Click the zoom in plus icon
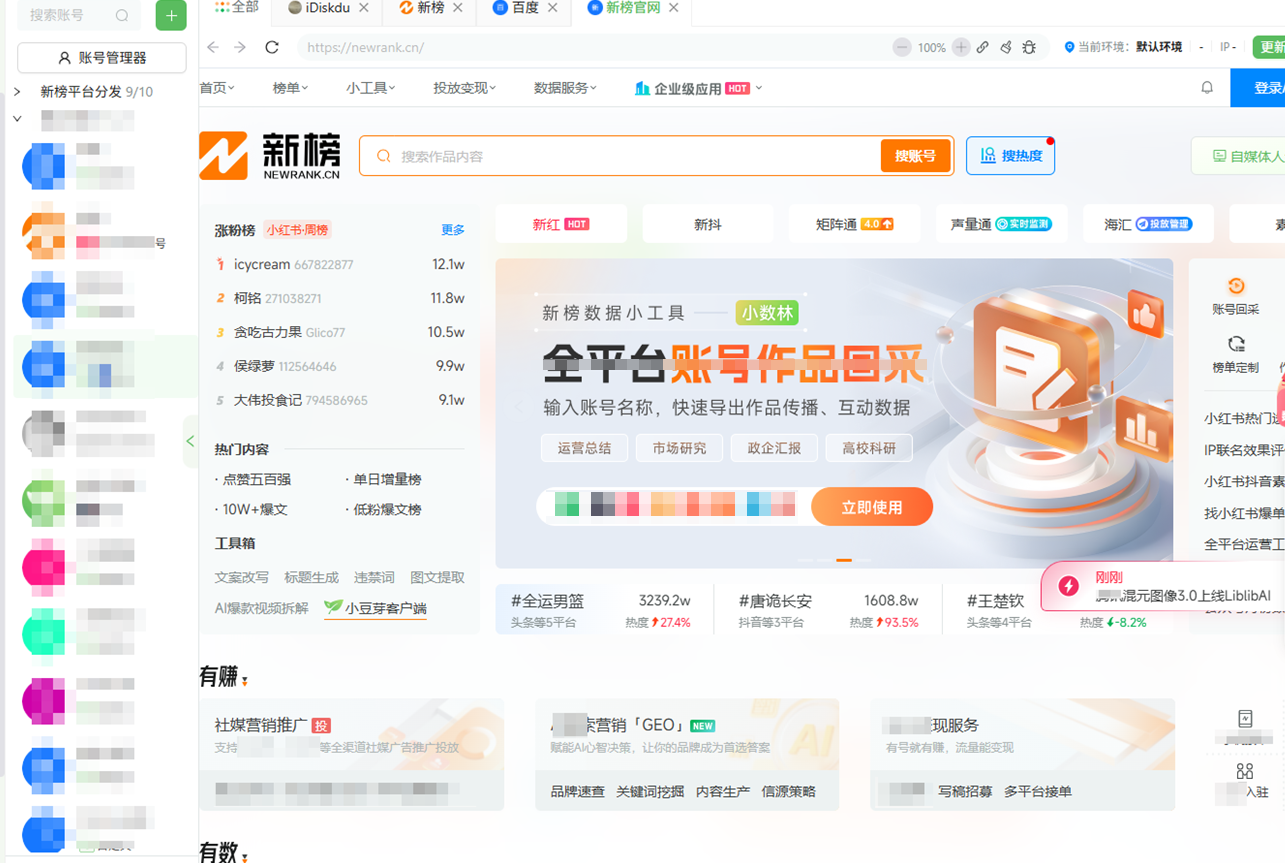The image size is (1285, 863). [961, 47]
